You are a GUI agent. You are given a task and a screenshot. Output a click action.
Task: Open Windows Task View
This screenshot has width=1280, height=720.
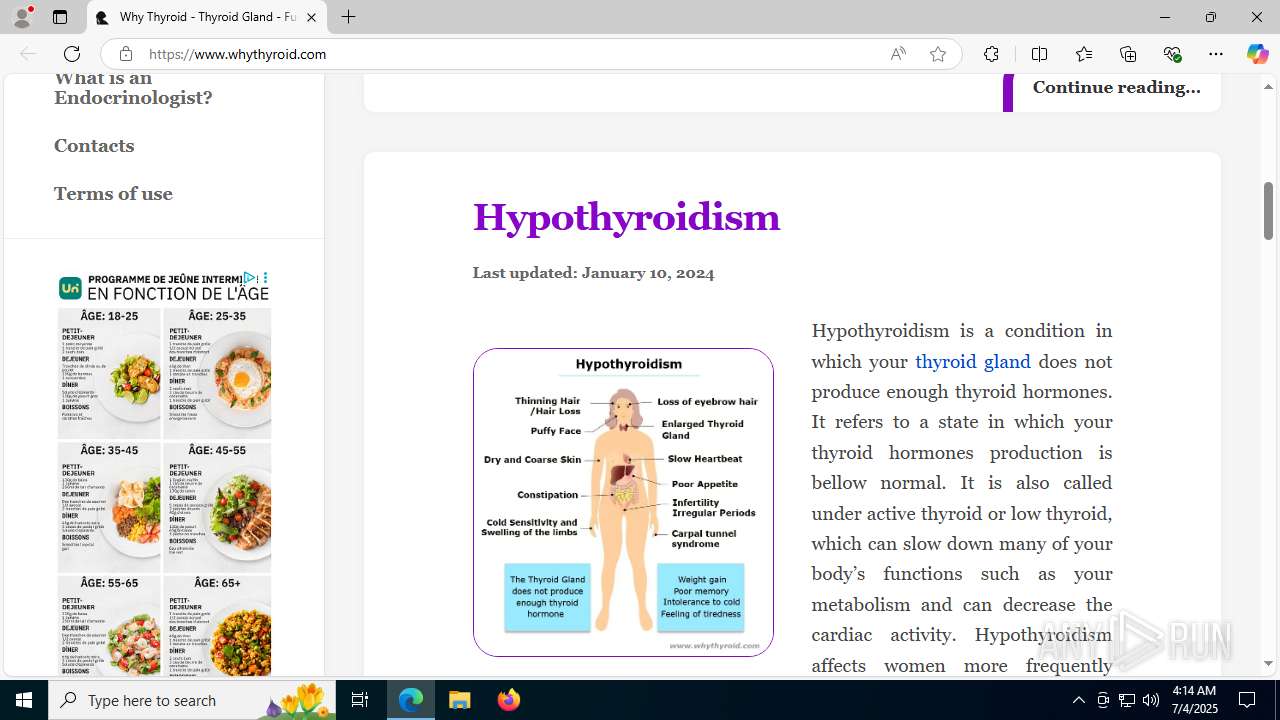(360, 700)
